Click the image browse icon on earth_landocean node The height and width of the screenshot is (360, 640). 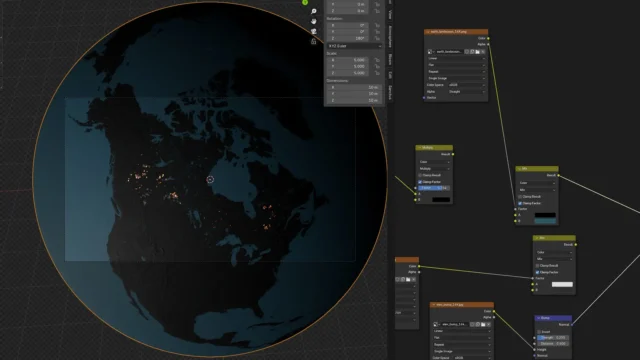[x=430, y=52]
